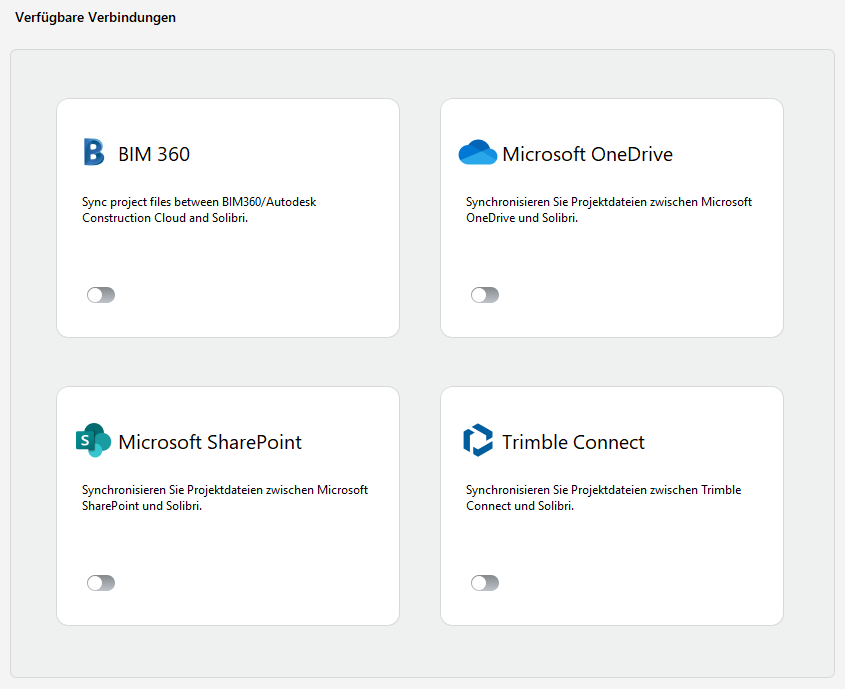Image resolution: width=845 pixels, height=689 pixels.
Task: Click the OneDrive 'Synchronisieren Sie Projektdateien' description
Action: pos(609,210)
